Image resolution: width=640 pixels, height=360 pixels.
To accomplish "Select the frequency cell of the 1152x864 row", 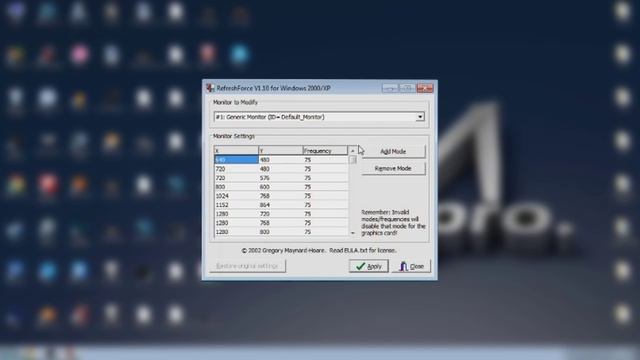I will (x=325, y=205).
